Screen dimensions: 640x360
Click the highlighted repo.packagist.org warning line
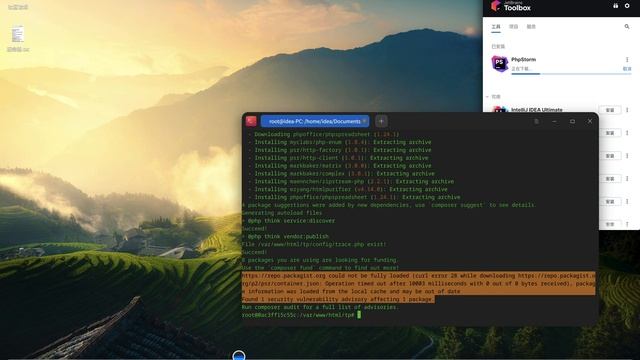pyautogui.click(x=419, y=284)
